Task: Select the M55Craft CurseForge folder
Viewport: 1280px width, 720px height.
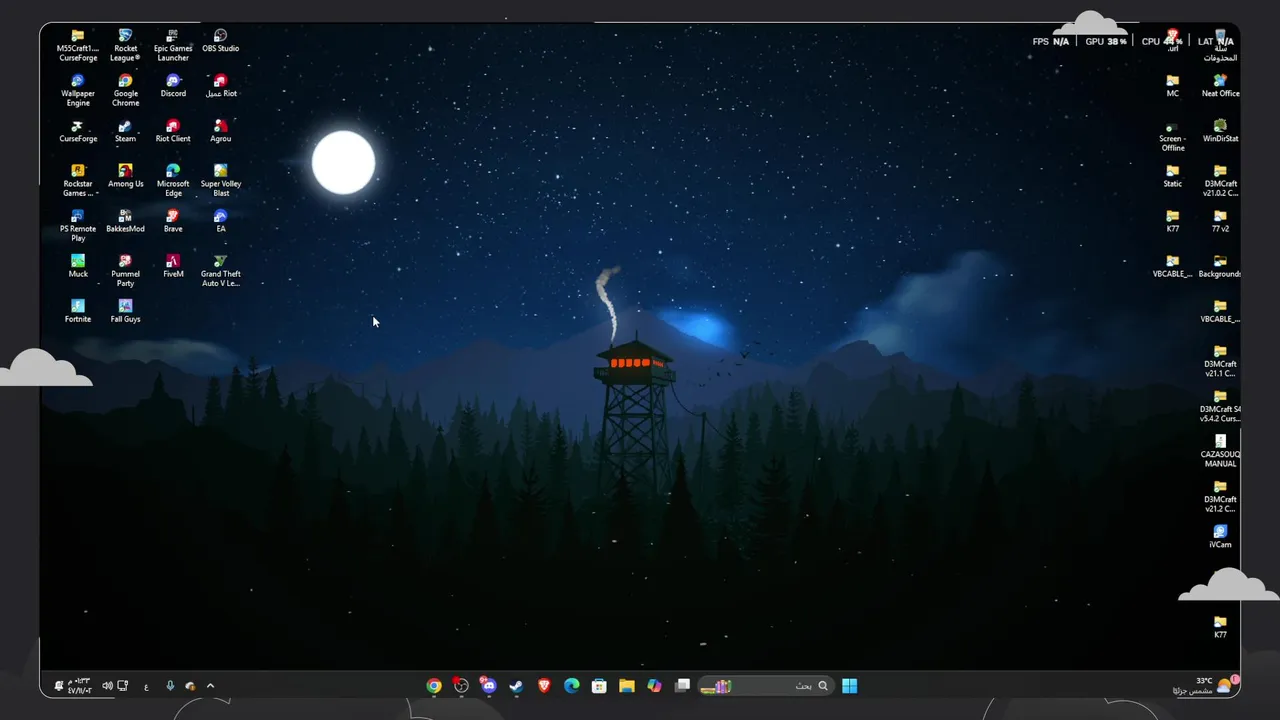Action: (78, 46)
